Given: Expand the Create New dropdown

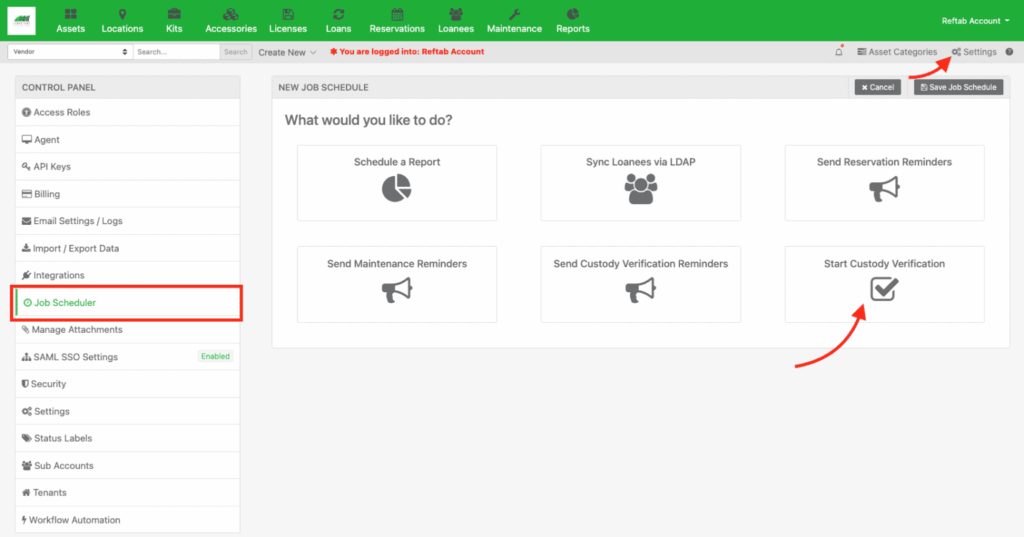Looking at the screenshot, I should [x=287, y=52].
